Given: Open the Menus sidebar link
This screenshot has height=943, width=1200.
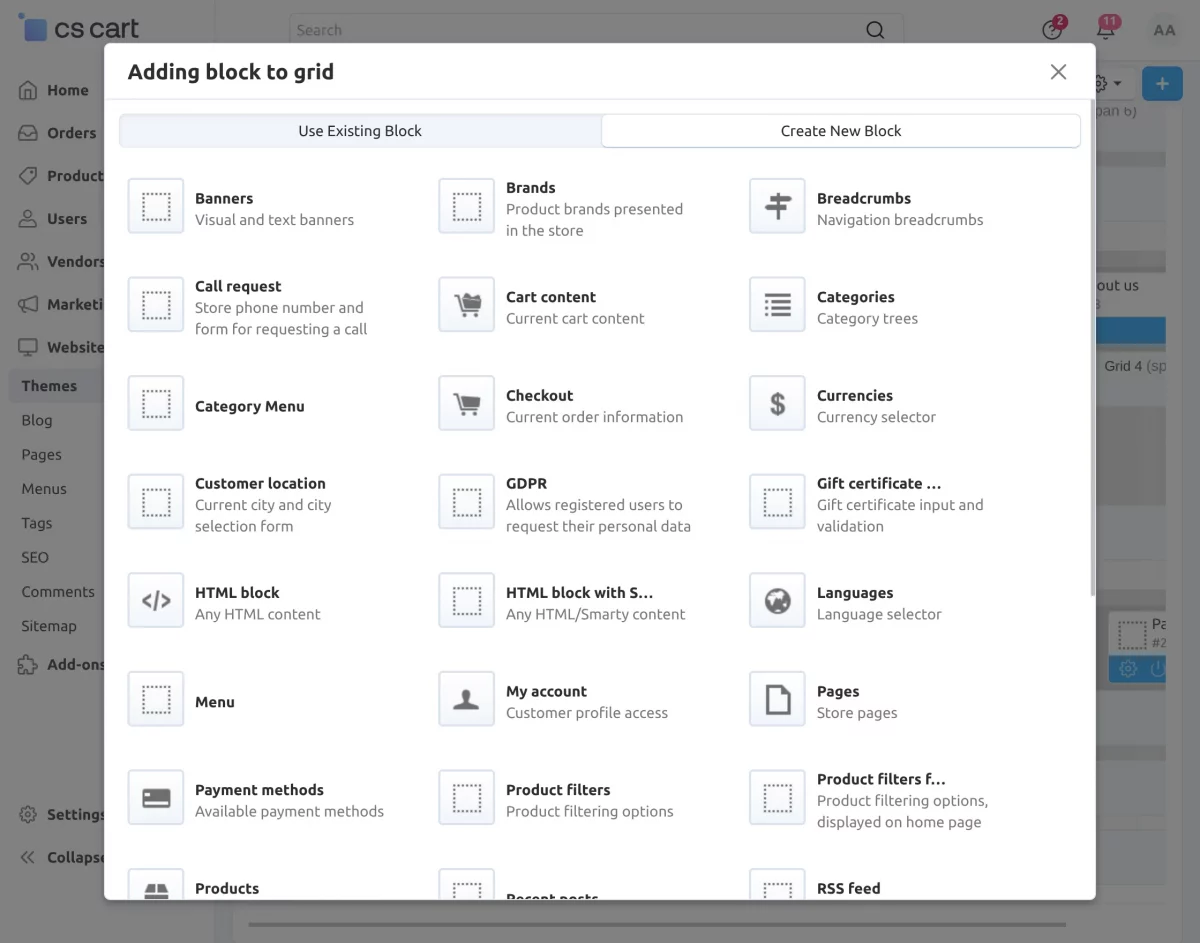Looking at the screenshot, I should pyautogui.click(x=44, y=489).
